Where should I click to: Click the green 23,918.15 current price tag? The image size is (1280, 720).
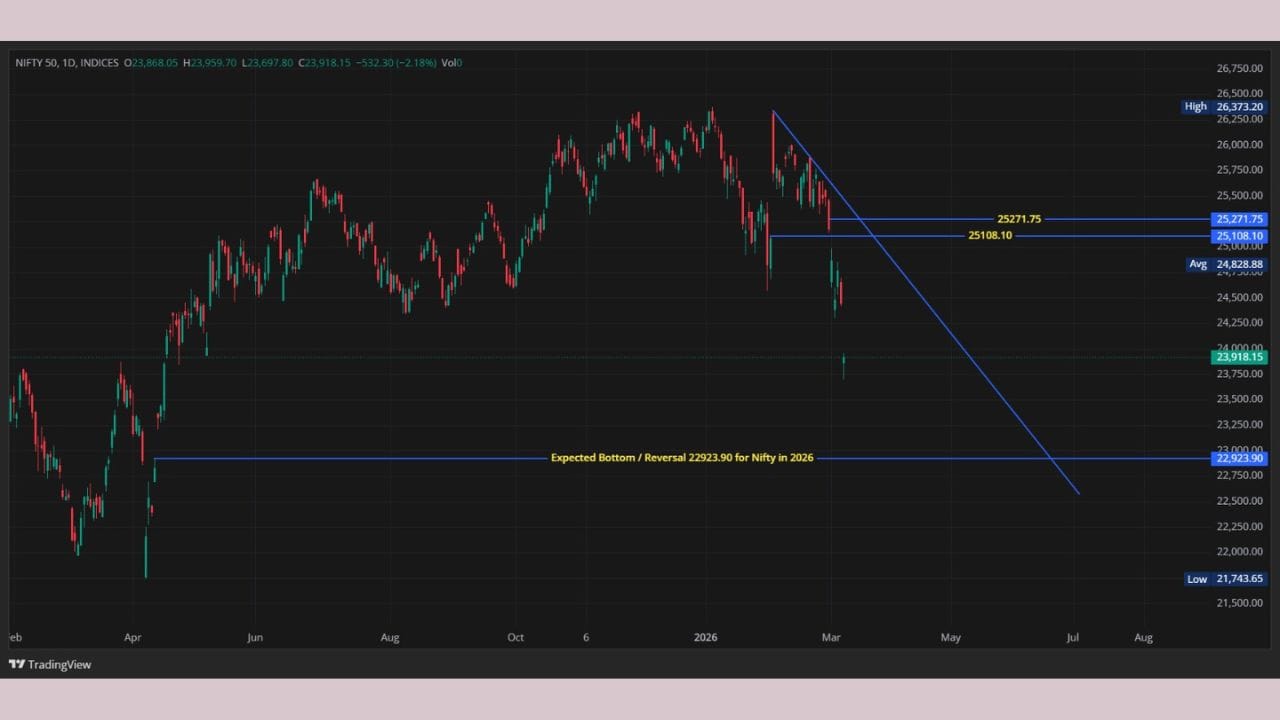[1239, 357]
